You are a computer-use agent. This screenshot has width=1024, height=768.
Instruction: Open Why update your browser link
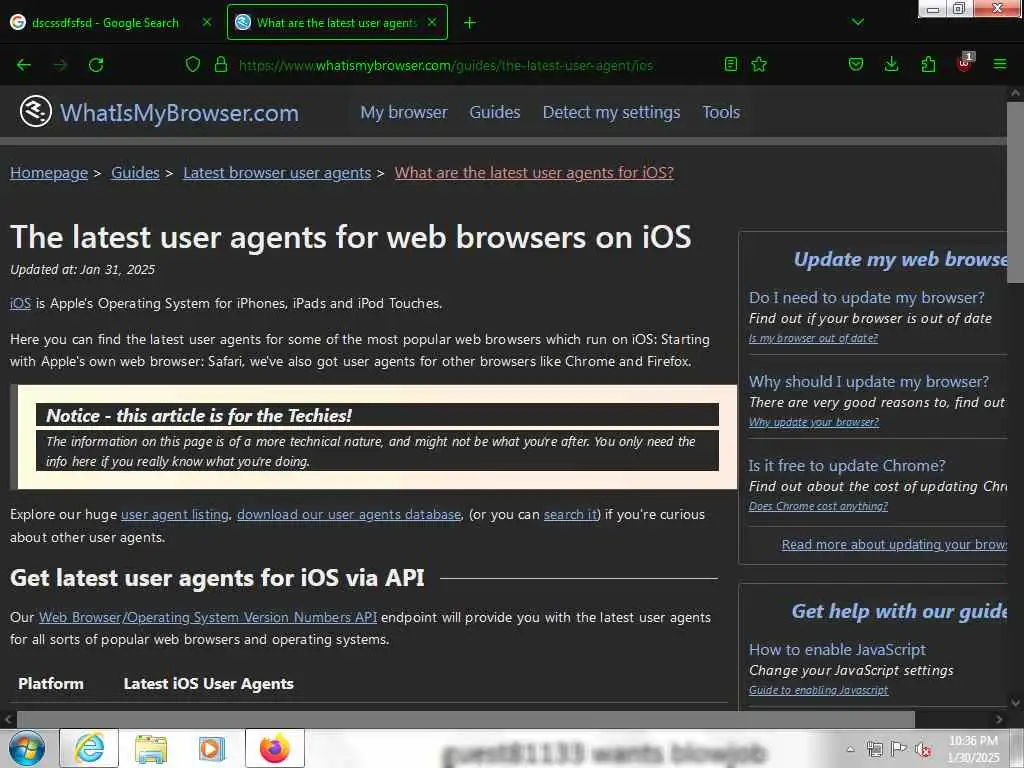point(814,422)
